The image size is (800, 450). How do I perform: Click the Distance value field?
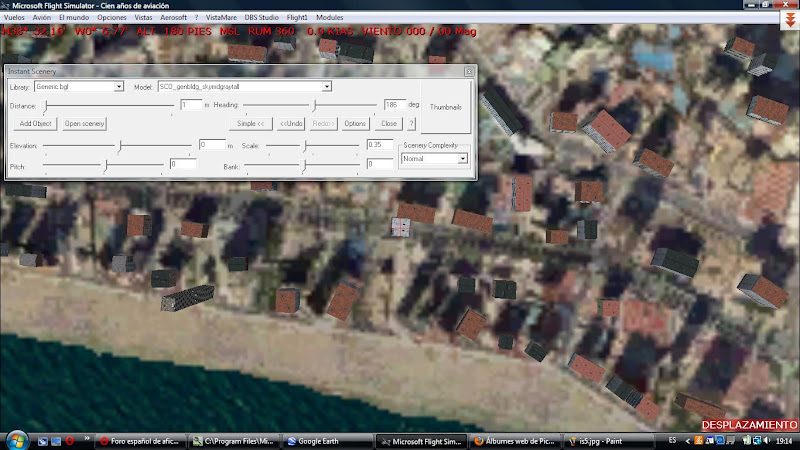coord(191,105)
